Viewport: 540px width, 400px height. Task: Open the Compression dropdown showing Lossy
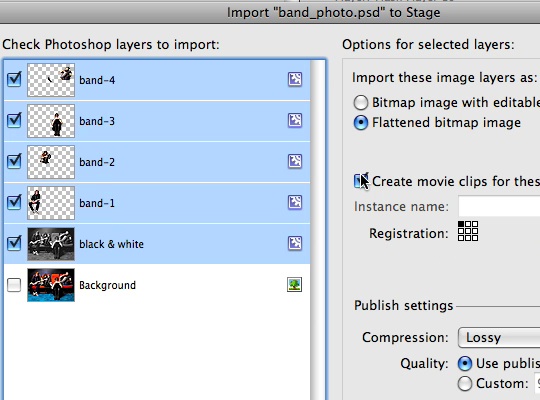click(499, 338)
